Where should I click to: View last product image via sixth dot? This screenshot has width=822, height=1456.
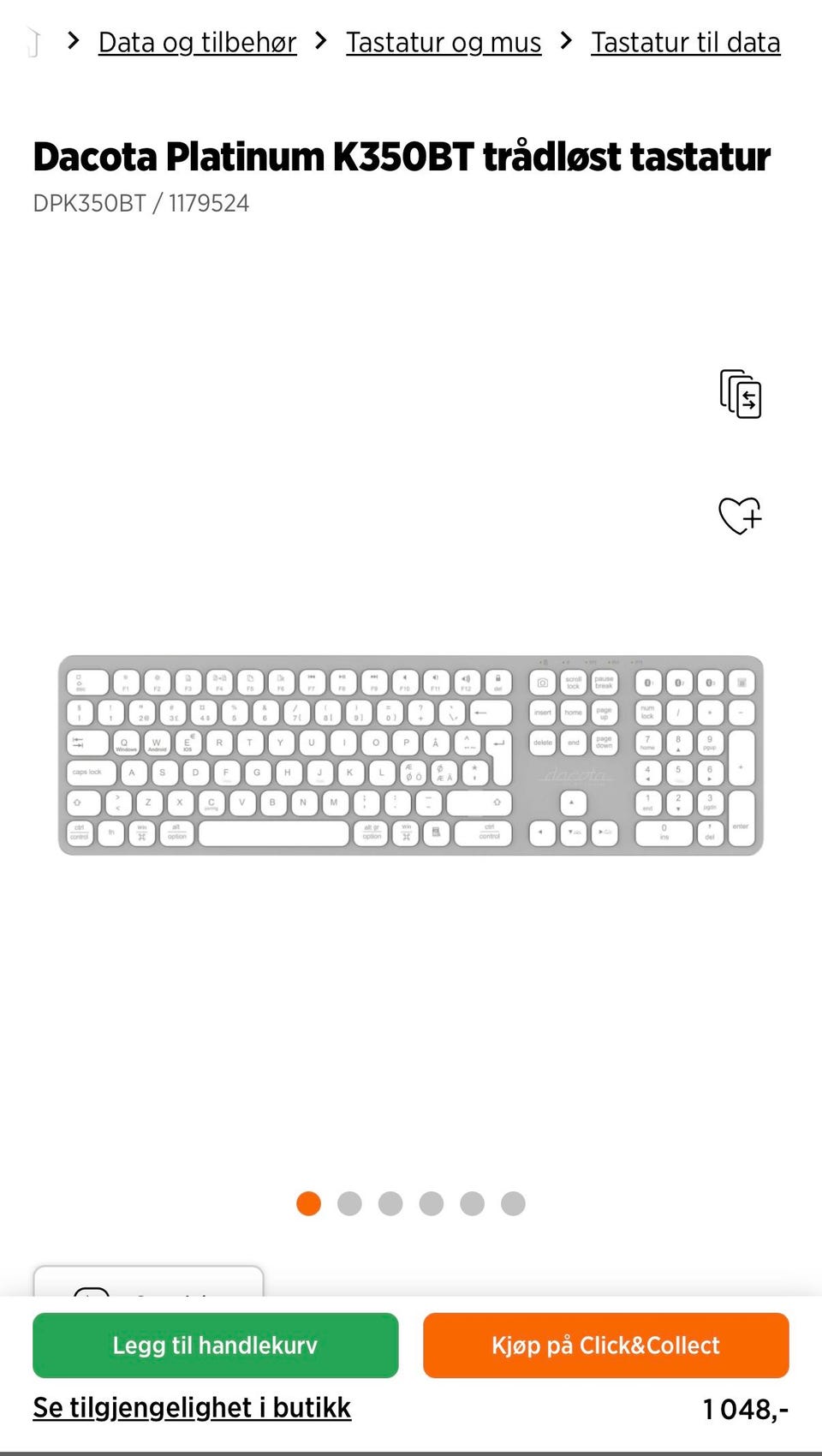[x=513, y=1203]
